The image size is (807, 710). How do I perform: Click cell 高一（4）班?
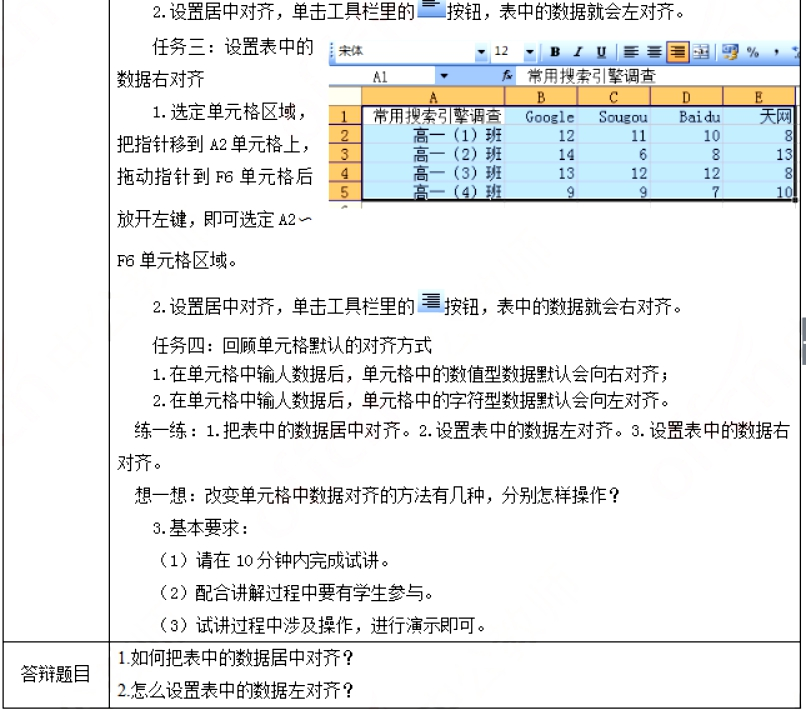[x=433, y=191]
